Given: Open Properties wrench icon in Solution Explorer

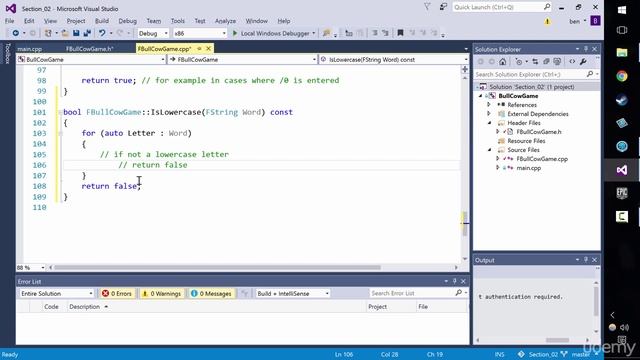Looking at the screenshot, I should [x=583, y=62].
